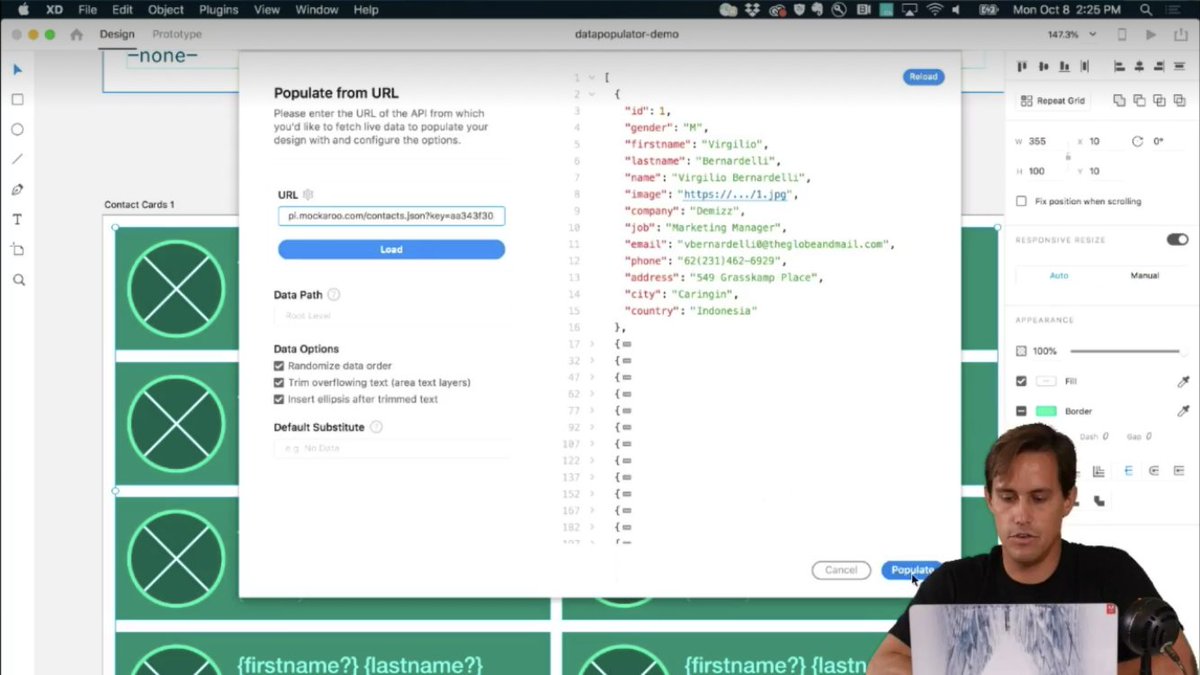Open mobile device preview icon
Image resolution: width=1200 pixels, height=675 pixels.
click(x=1121, y=34)
